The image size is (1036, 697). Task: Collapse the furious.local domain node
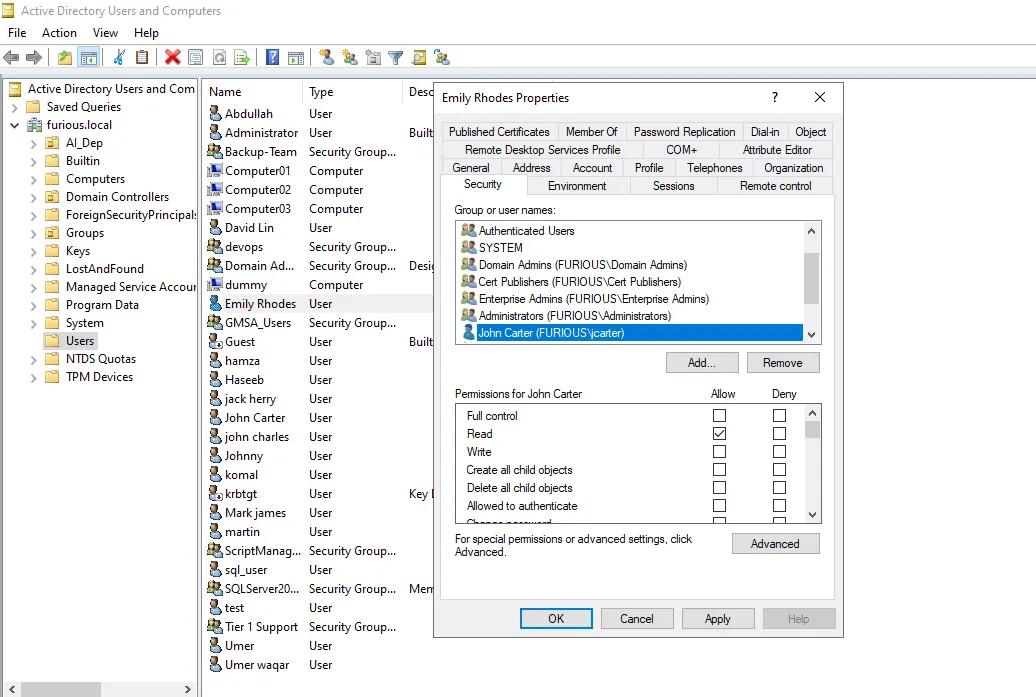pos(15,125)
